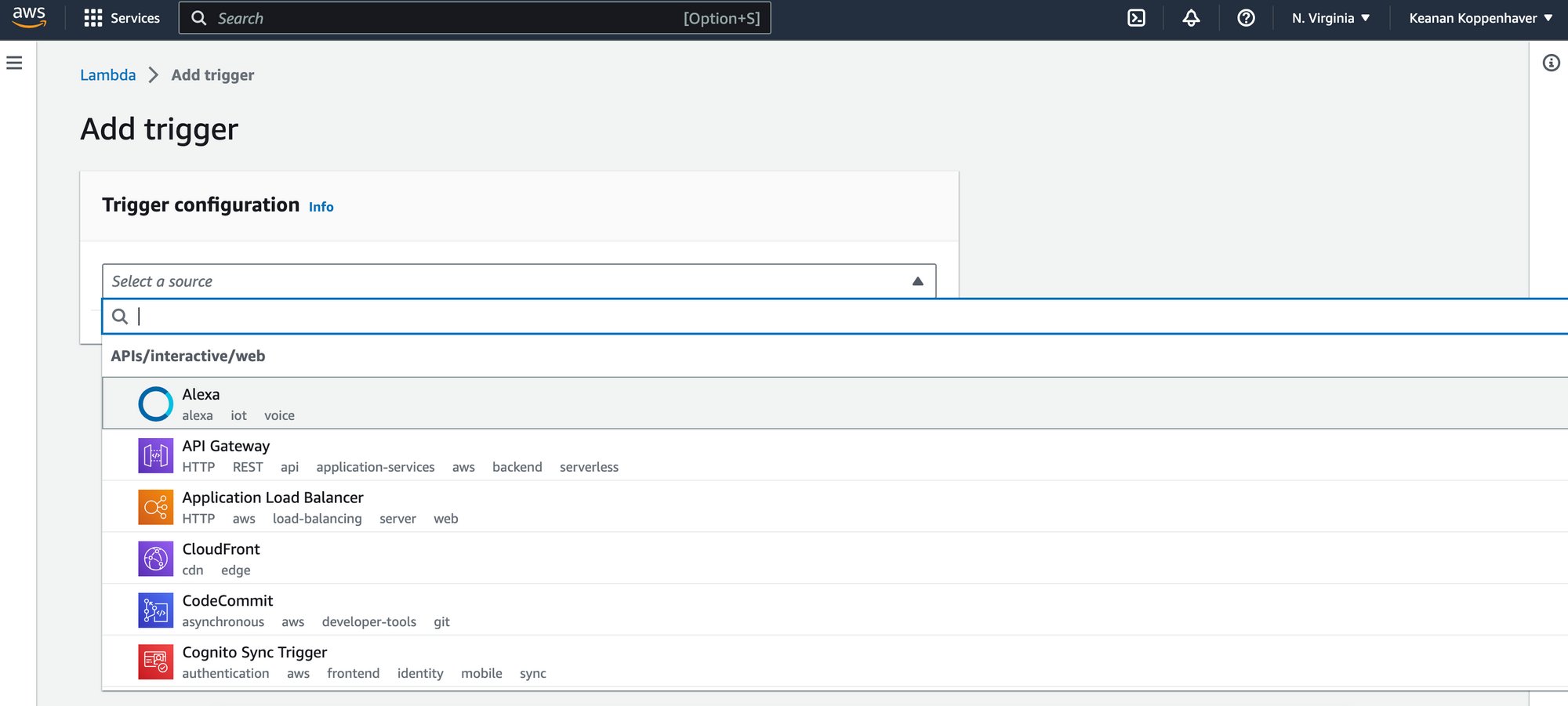Click the Trigger configuration heading
Image resolution: width=1568 pixels, height=706 pixels.
[x=201, y=205]
